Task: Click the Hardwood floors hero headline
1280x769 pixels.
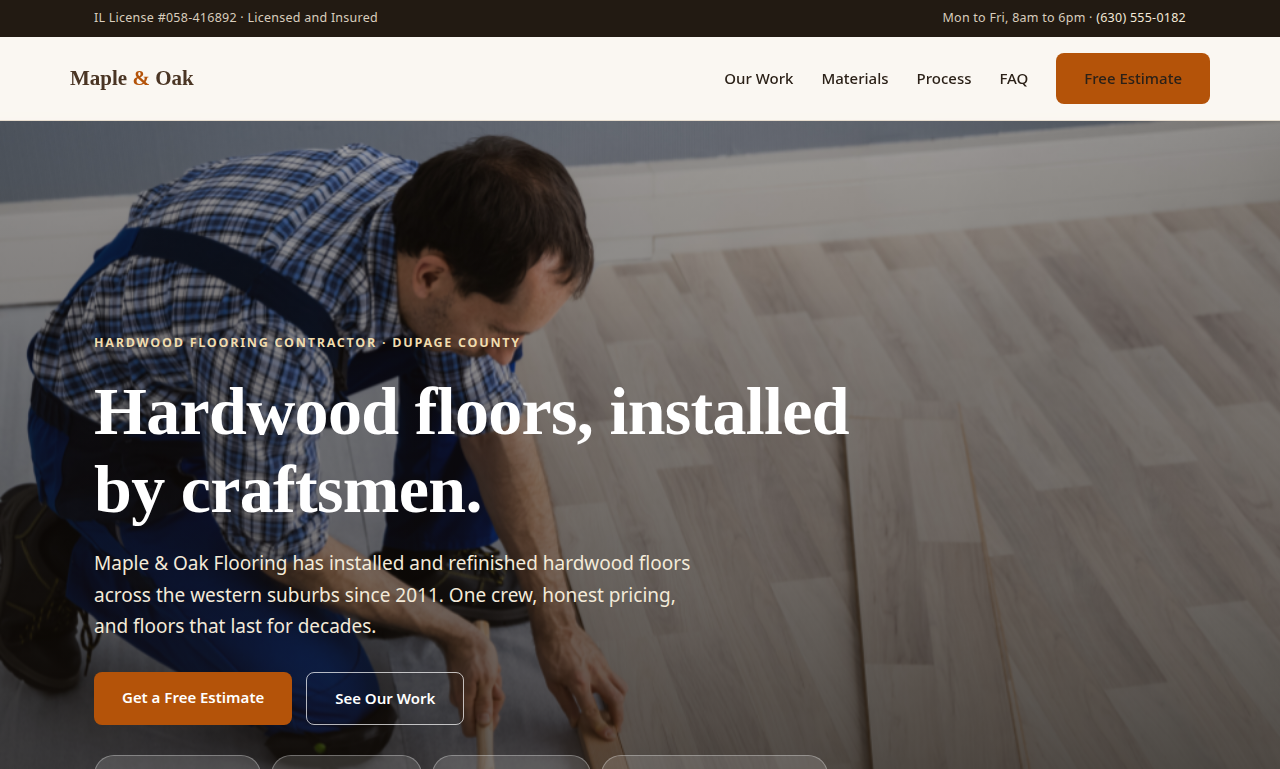Action: coord(471,451)
